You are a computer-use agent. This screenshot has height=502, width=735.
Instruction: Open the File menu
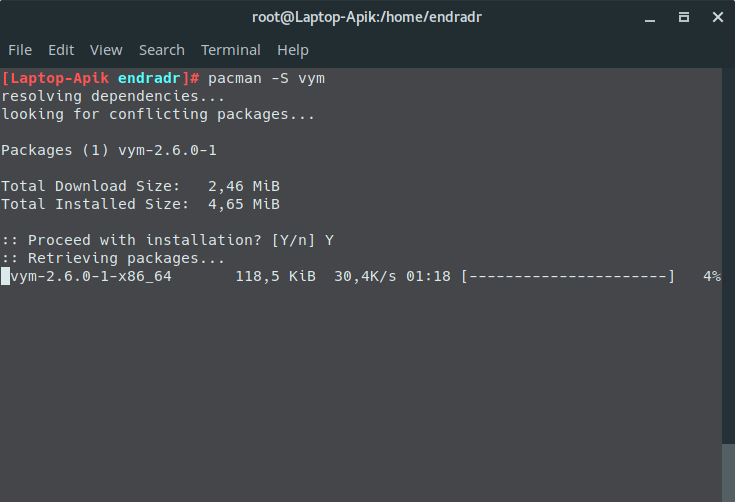pyautogui.click(x=20, y=50)
